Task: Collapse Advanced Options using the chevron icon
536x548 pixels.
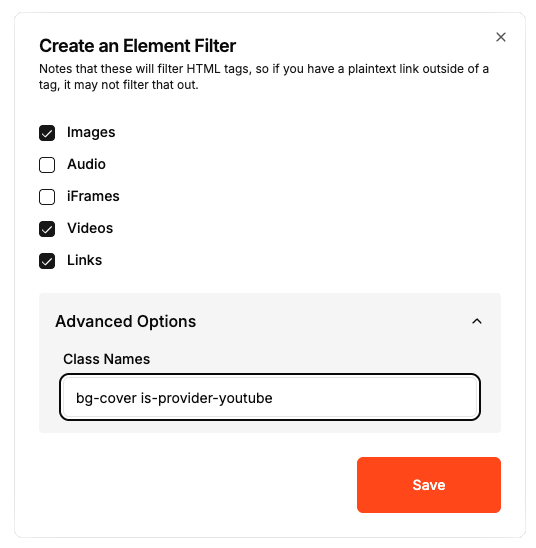Action: pyautogui.click(x=477, y=321)
